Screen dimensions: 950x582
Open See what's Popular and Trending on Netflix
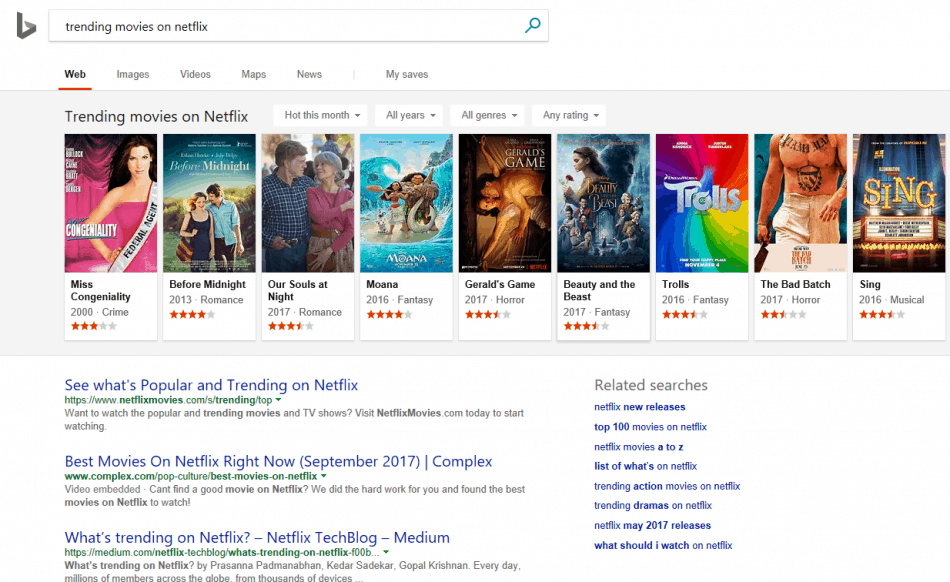point(211,385)
